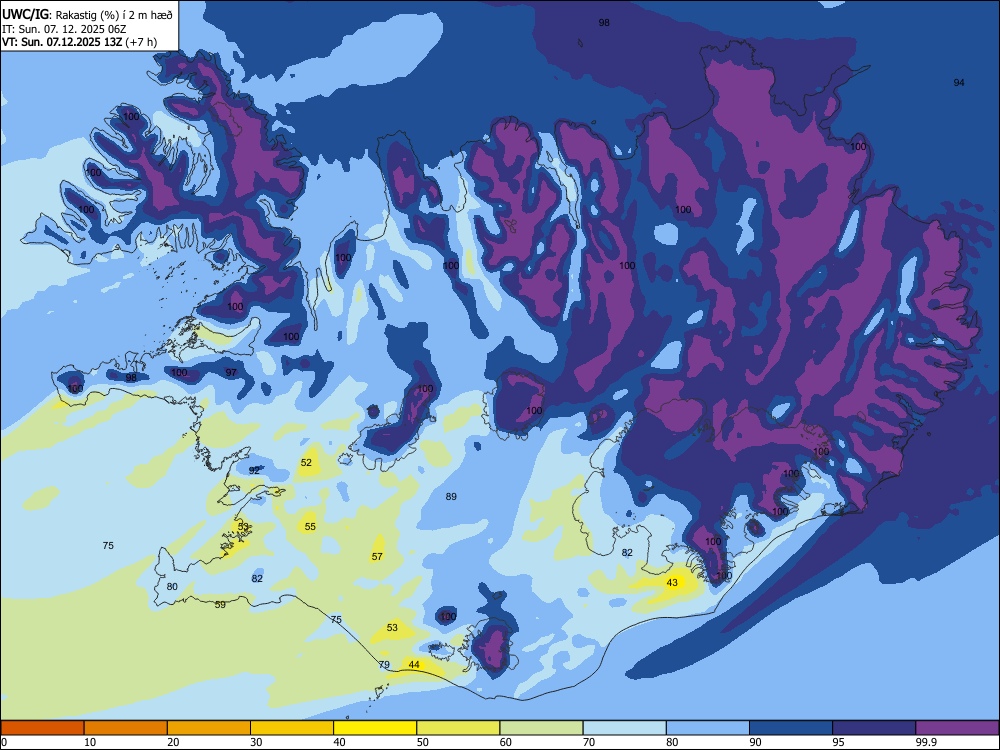Click the map value 44 on the south coast
This screenshot has height=750, width=1000.
click(414, 665)
